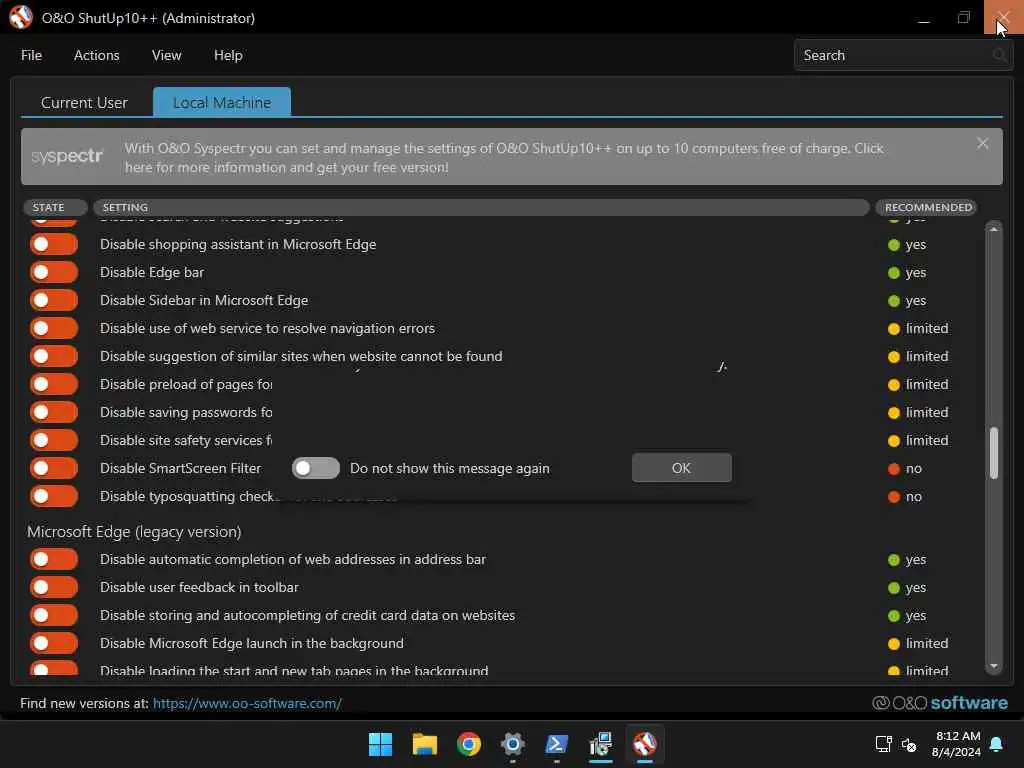Open the View menu
1024x768 pixels.
tap(167, 56)
